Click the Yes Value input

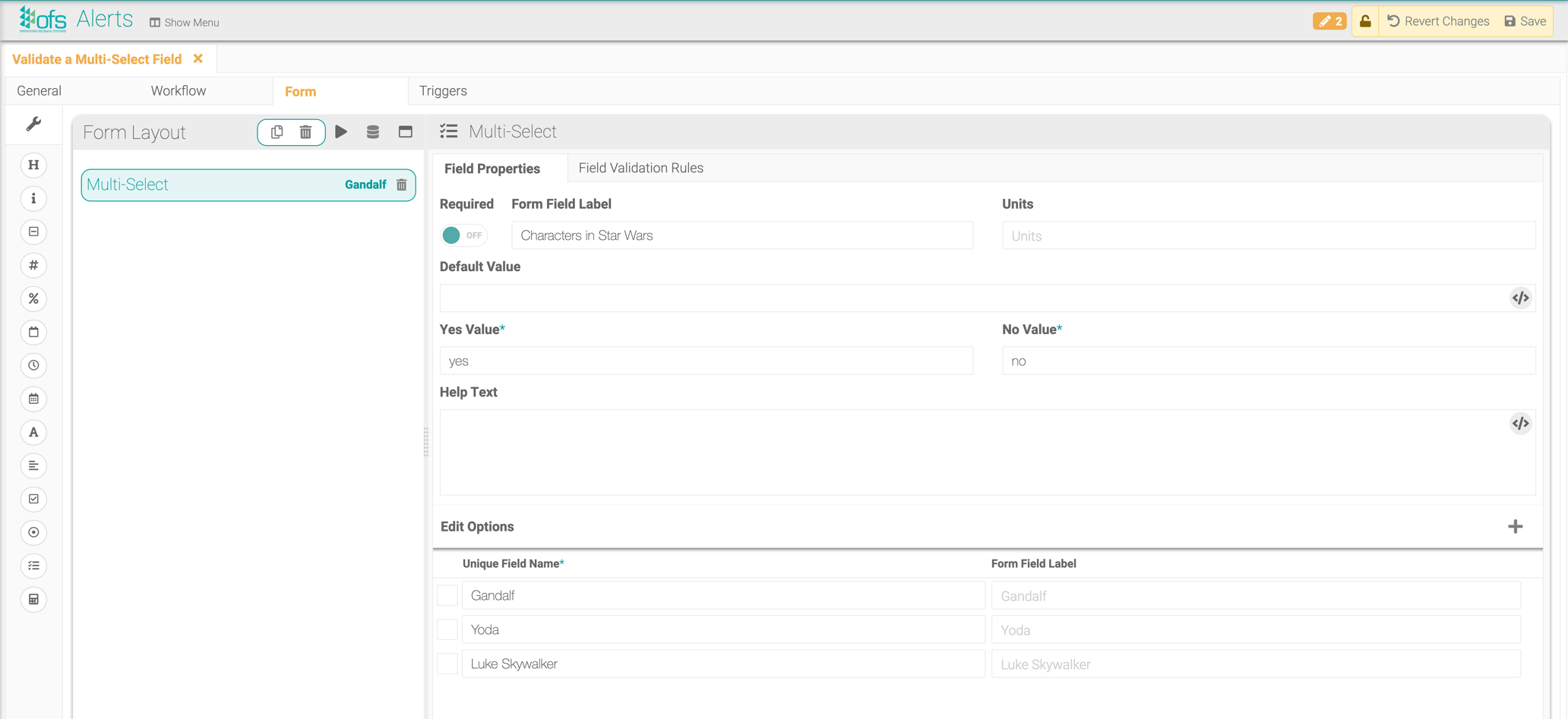click(x=707, y=361)
